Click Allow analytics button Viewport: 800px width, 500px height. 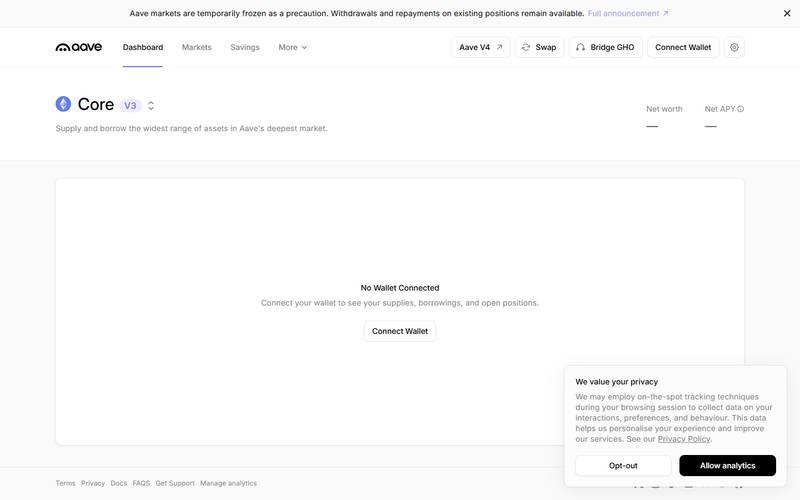[x=728, y=465]
